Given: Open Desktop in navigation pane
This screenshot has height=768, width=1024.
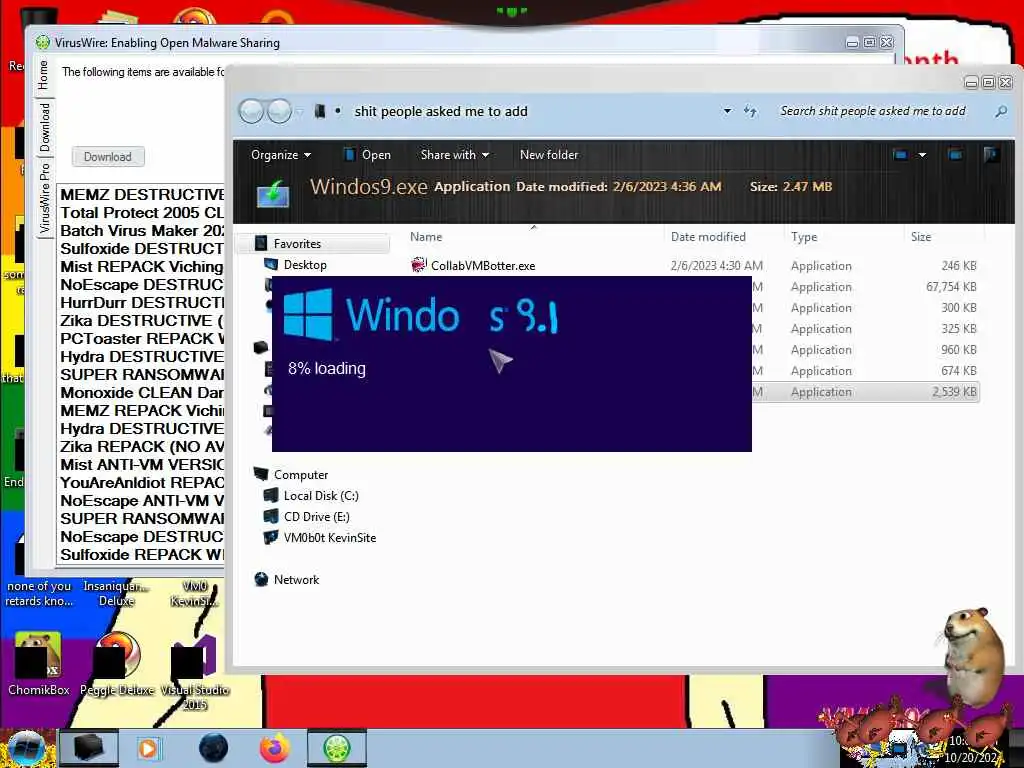Looking at the screenshot, I should point(305,264).
